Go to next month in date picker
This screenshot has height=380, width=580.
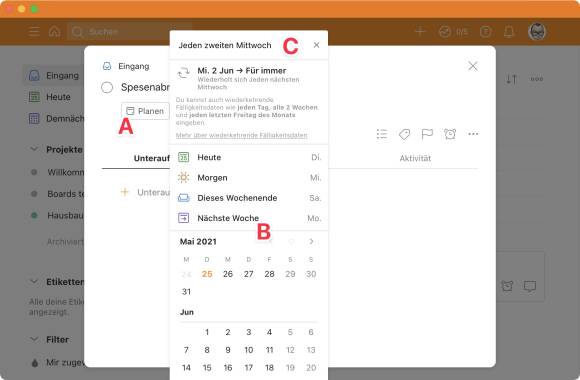311,242
